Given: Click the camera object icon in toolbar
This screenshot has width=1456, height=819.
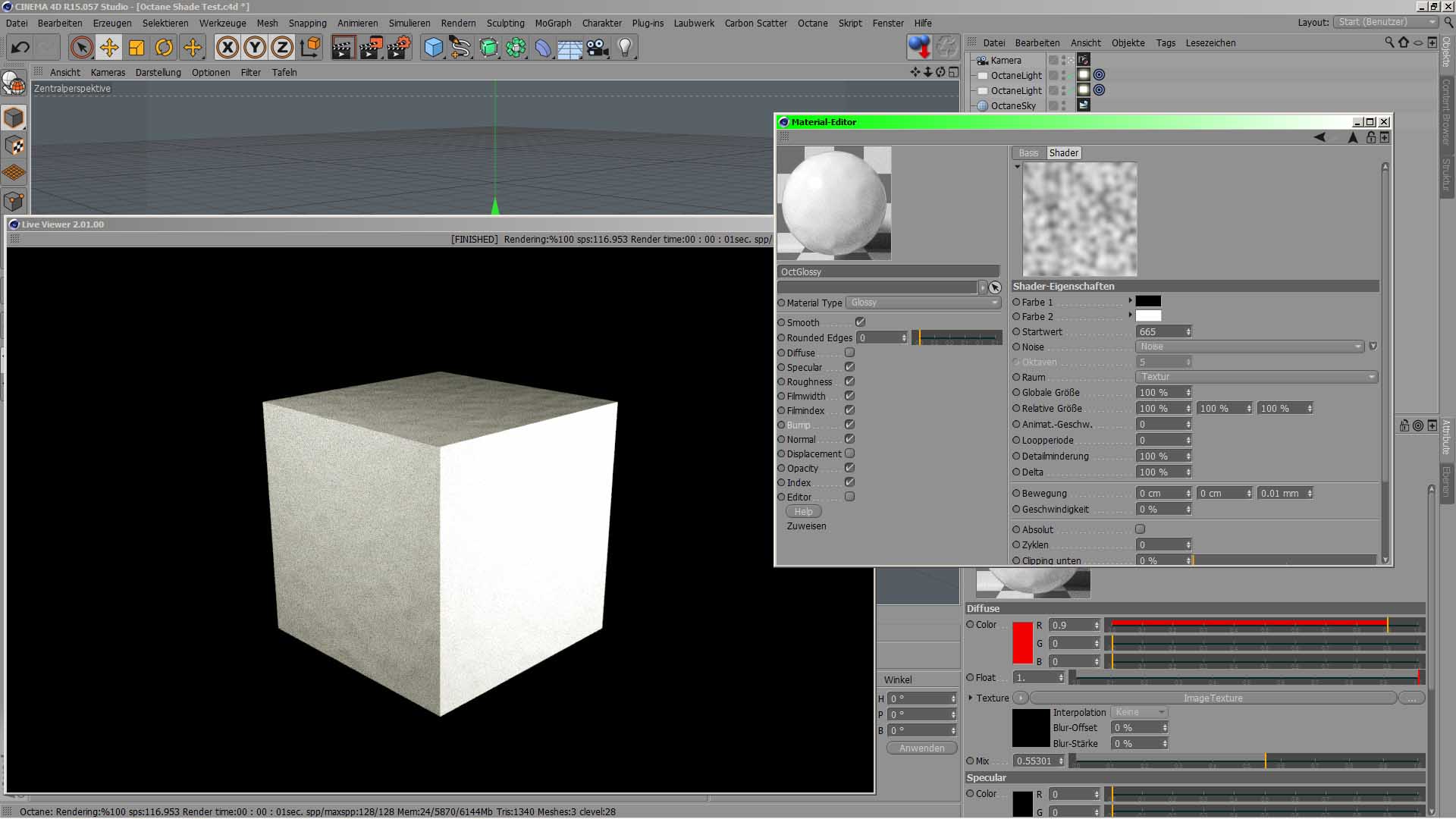Looking at the screenshot, I should (x=598, y=48).
